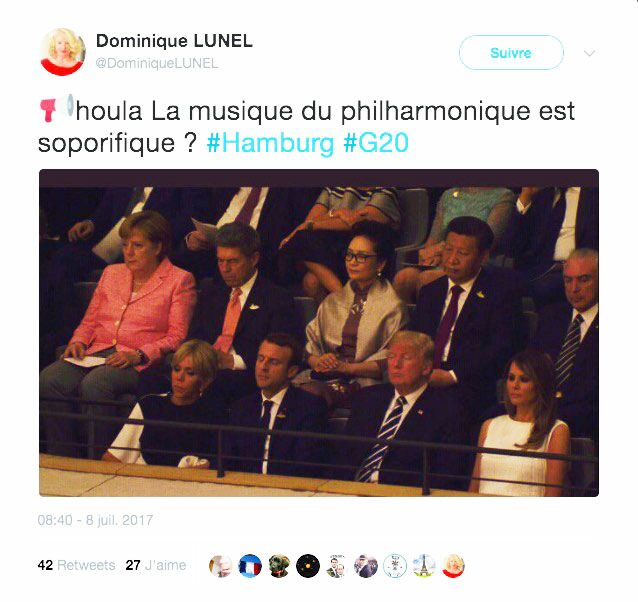638x602 pixels.
Task: Open the #Hamburg hashtag link
Action: (x=270, y=143)
